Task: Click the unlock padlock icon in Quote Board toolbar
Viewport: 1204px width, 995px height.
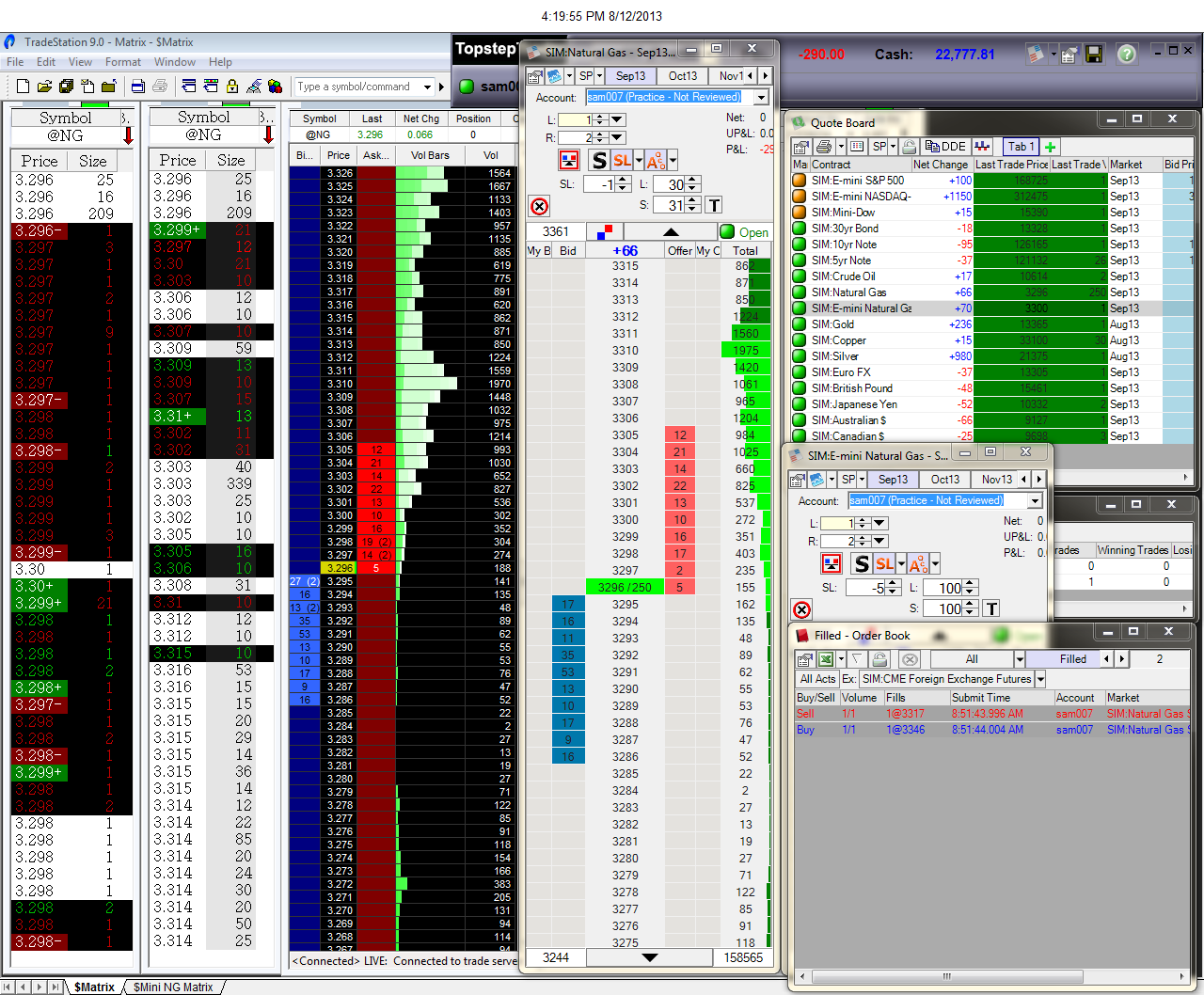Action: pyautogui.click(x=909, y=147)
